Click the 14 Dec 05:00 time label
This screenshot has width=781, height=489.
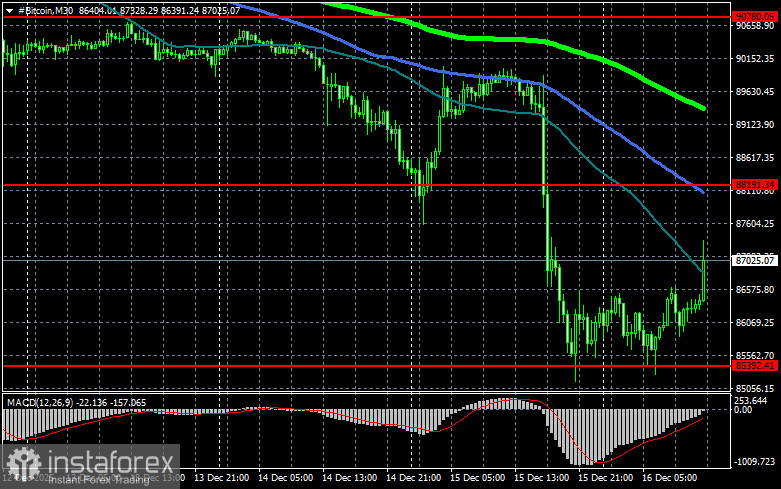(x=285, y=478)
